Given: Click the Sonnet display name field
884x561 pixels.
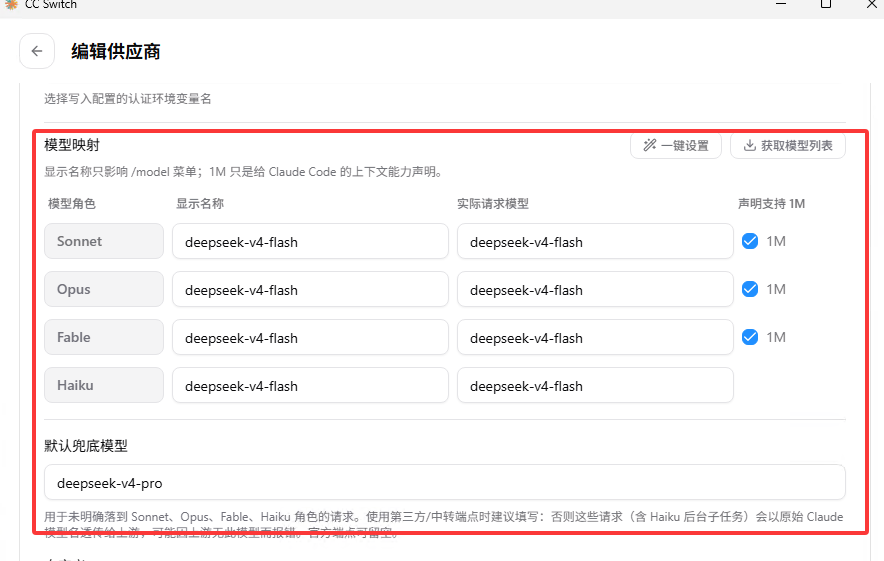Looking at the screenshot, I should (x=310, y=241).
